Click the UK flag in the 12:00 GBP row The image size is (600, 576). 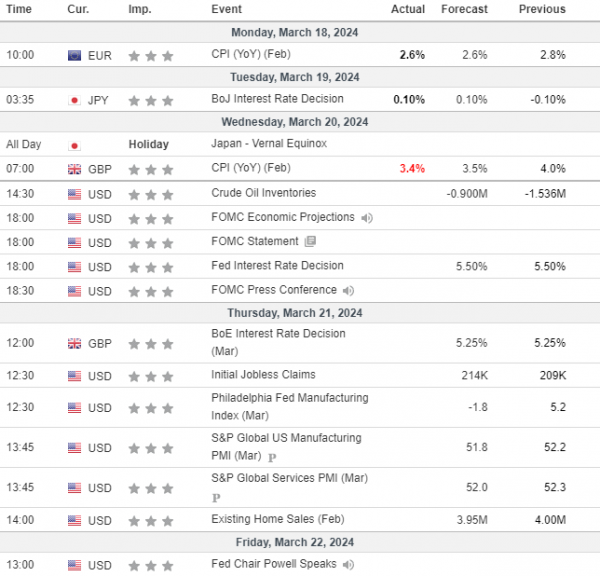coord(74,344)
